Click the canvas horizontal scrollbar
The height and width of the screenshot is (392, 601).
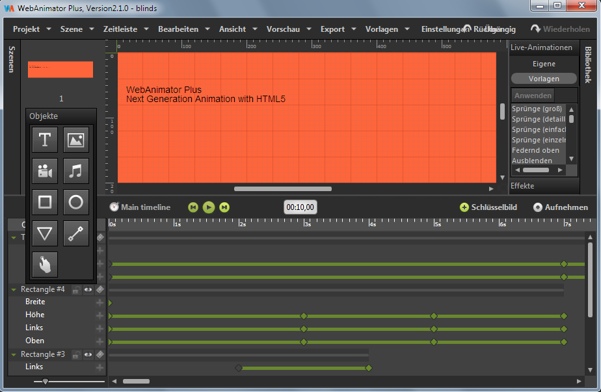pos(283,189)
